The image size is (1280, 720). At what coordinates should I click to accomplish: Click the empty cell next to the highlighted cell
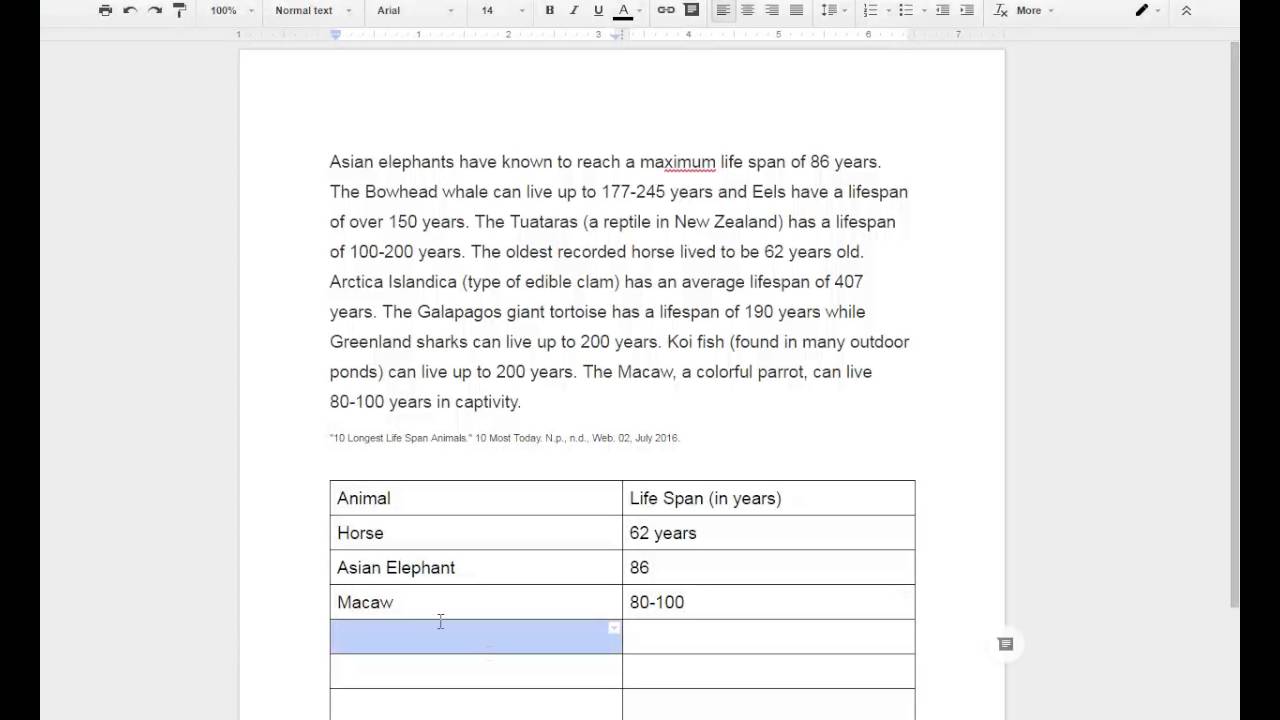coord(768,637)
